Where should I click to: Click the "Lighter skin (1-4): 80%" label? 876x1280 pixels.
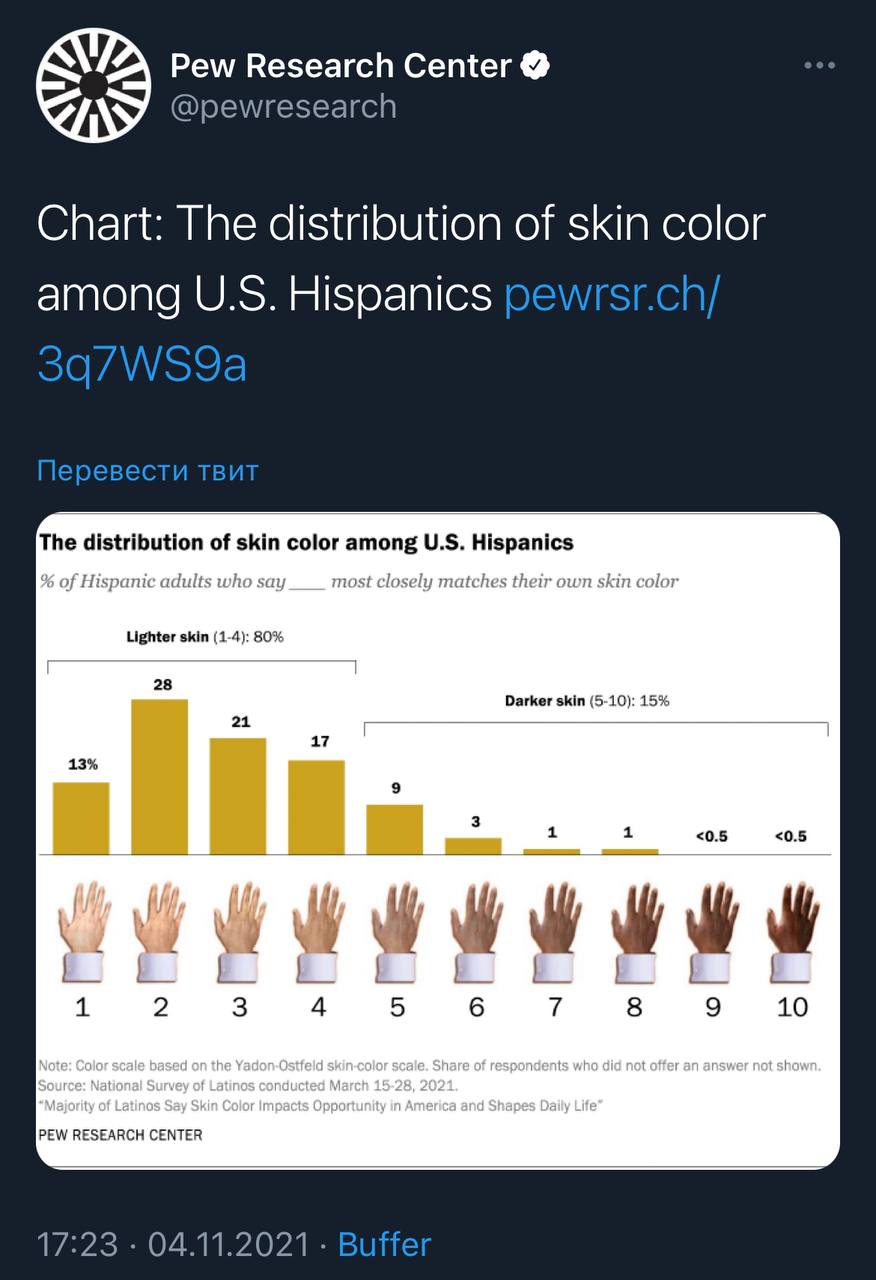click(205, 637)
